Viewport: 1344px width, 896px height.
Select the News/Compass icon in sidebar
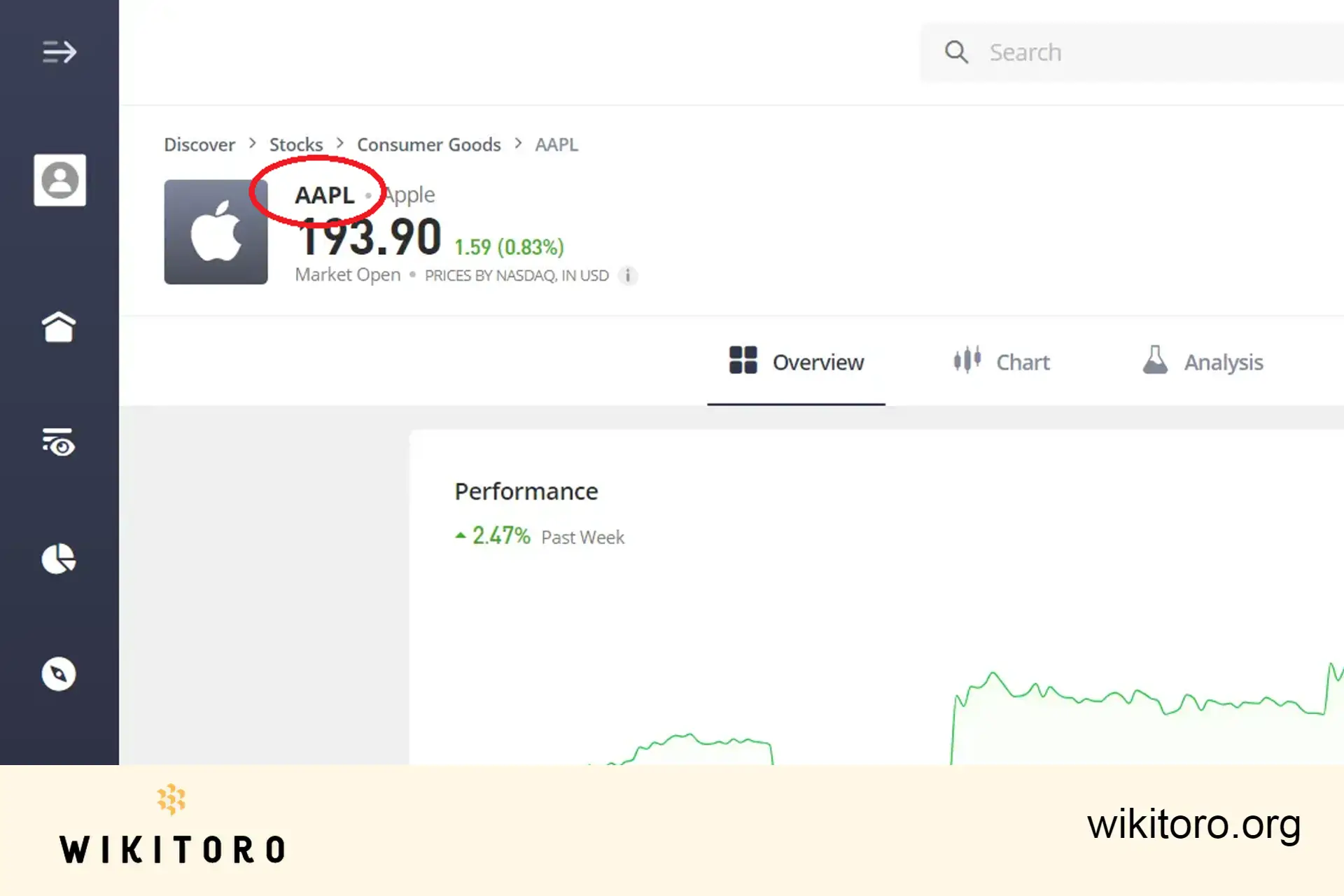(58, 674)
